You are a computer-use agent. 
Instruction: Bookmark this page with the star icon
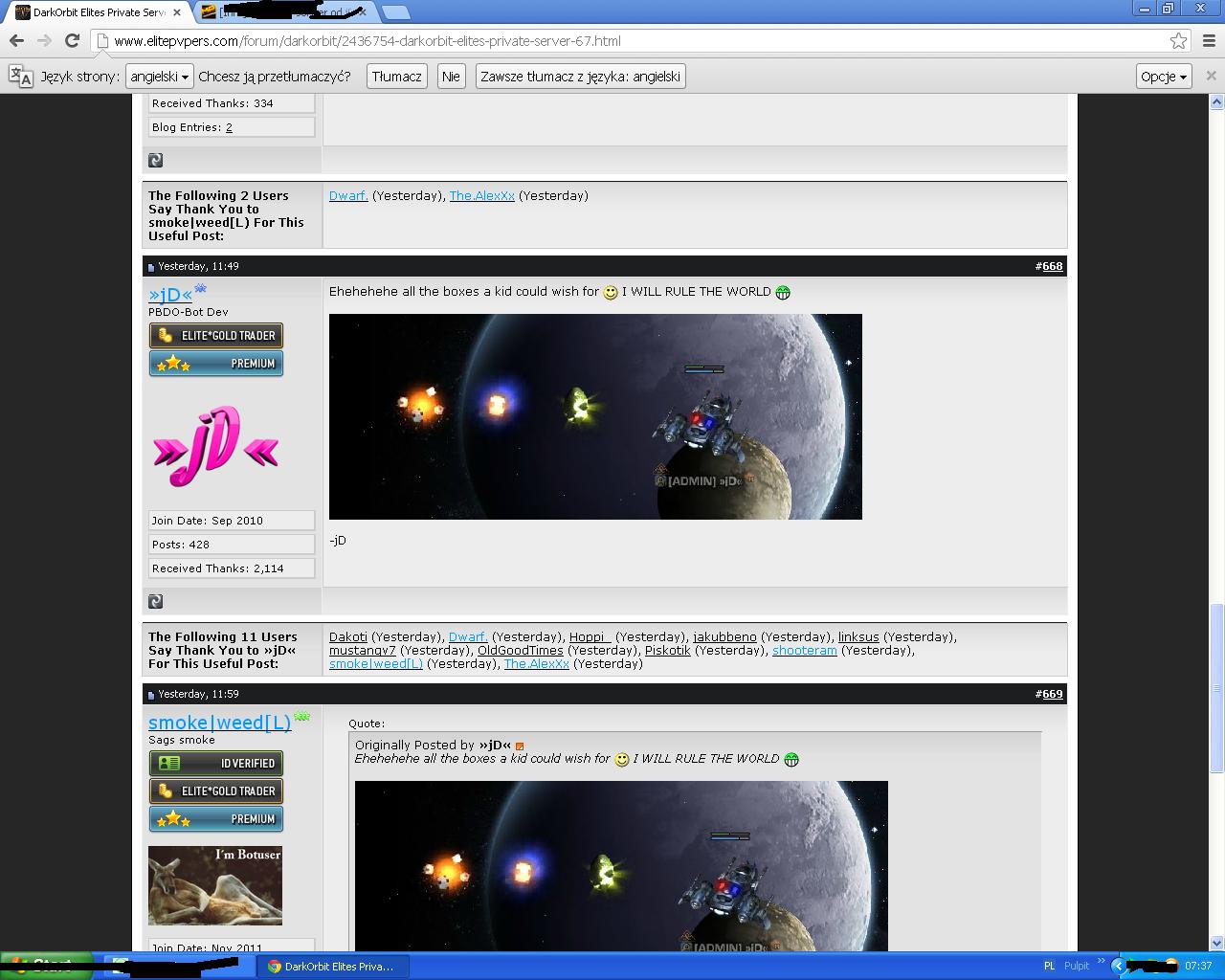[x=1179, y=40]
